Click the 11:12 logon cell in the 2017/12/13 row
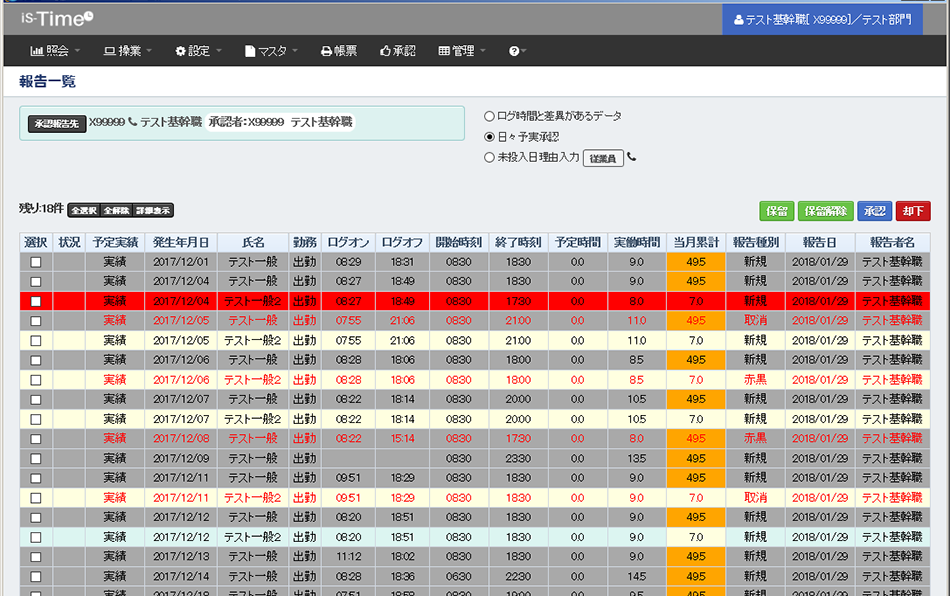 pos(348,557)
